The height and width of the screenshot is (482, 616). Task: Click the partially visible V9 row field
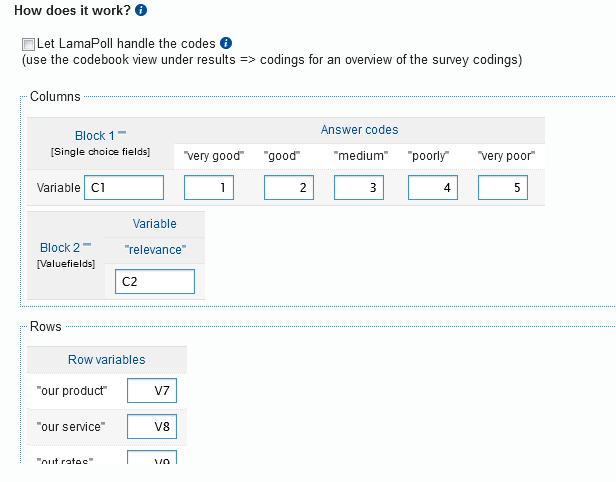[x=152, y=459]
